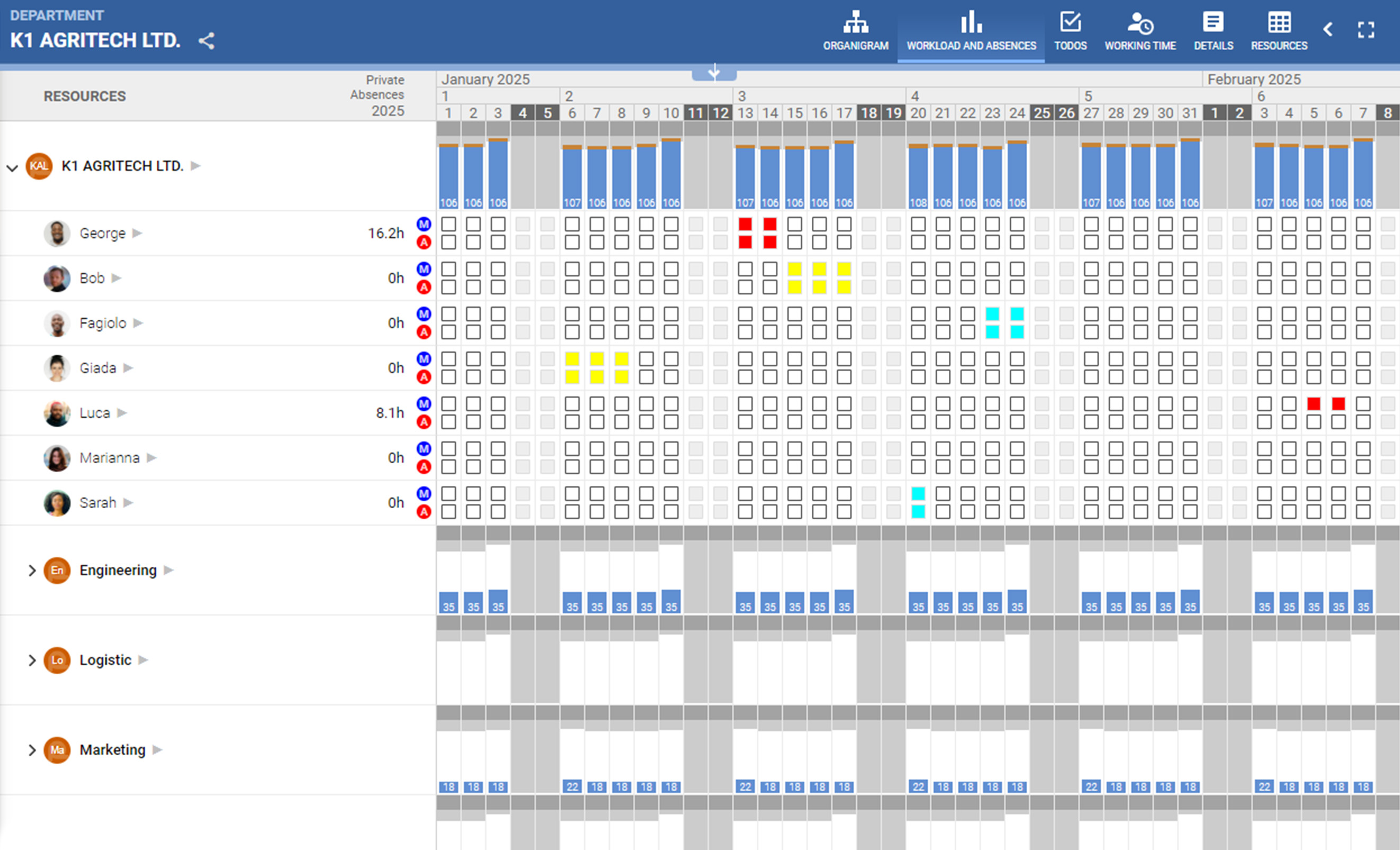
Task: Click George's red morning absence on January 13
Action: pyautogui.click(x=746, y=224)
